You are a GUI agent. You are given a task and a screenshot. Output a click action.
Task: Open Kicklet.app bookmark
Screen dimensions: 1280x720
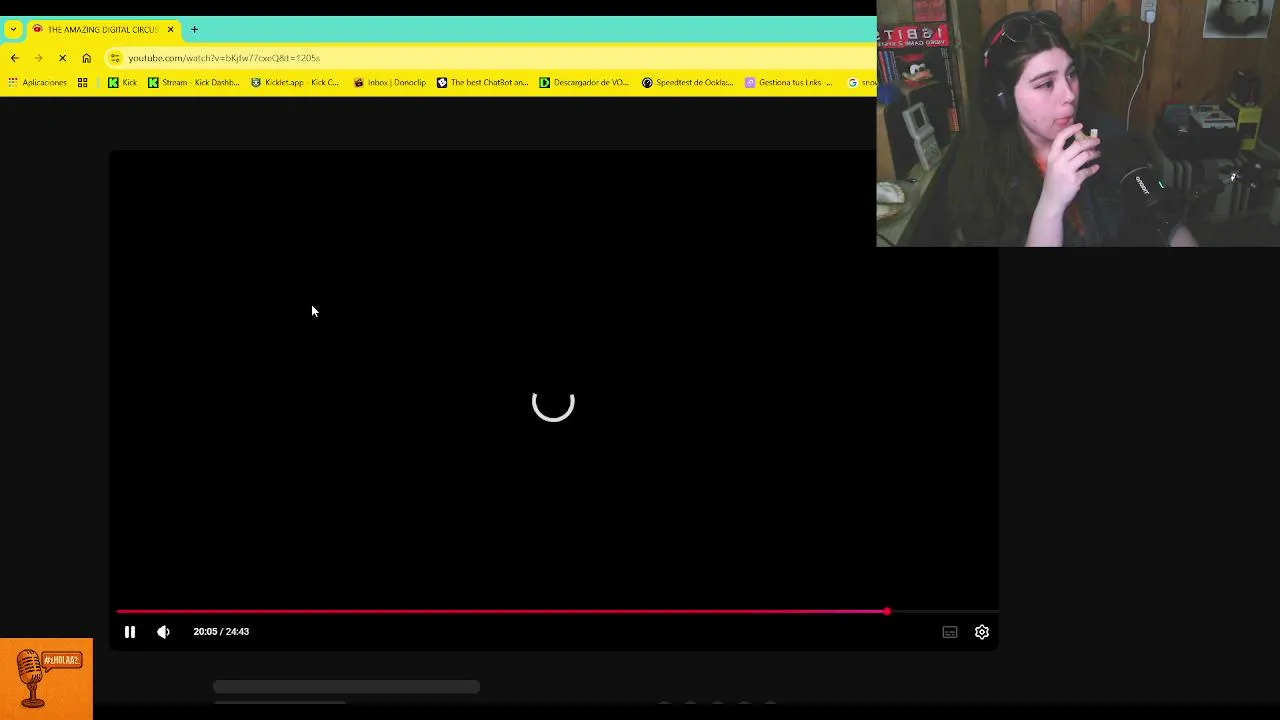295,82
